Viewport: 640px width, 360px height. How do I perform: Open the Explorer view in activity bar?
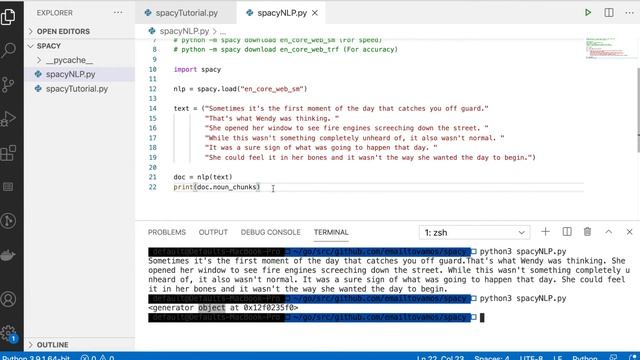click(x=8, y=17)
